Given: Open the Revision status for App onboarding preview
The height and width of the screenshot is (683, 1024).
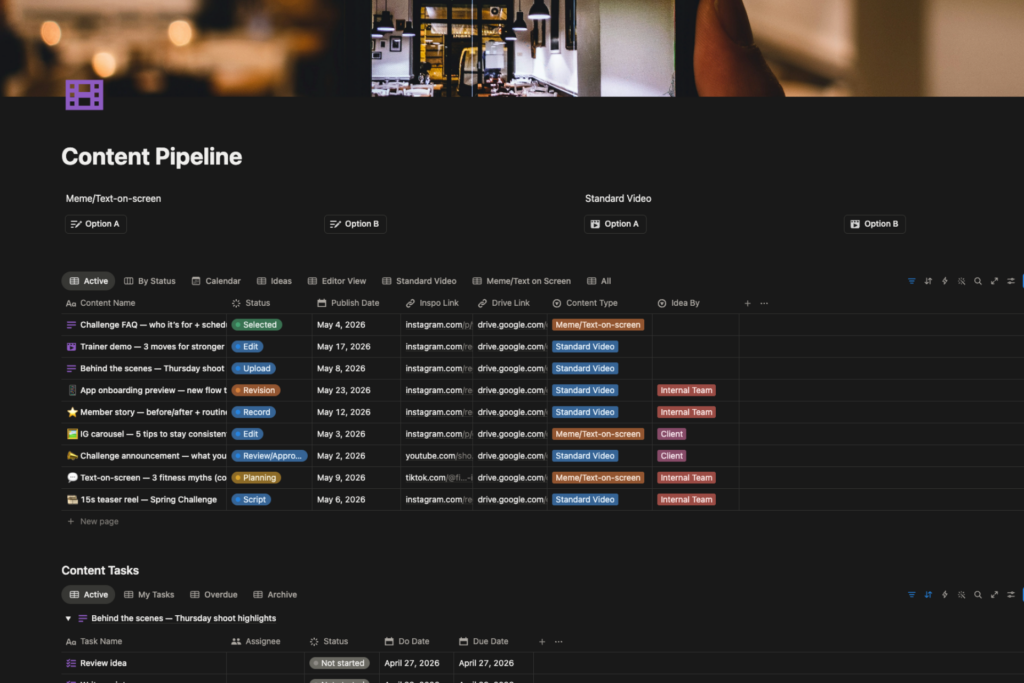Looking at the screenshot, I should click(256, 390).
